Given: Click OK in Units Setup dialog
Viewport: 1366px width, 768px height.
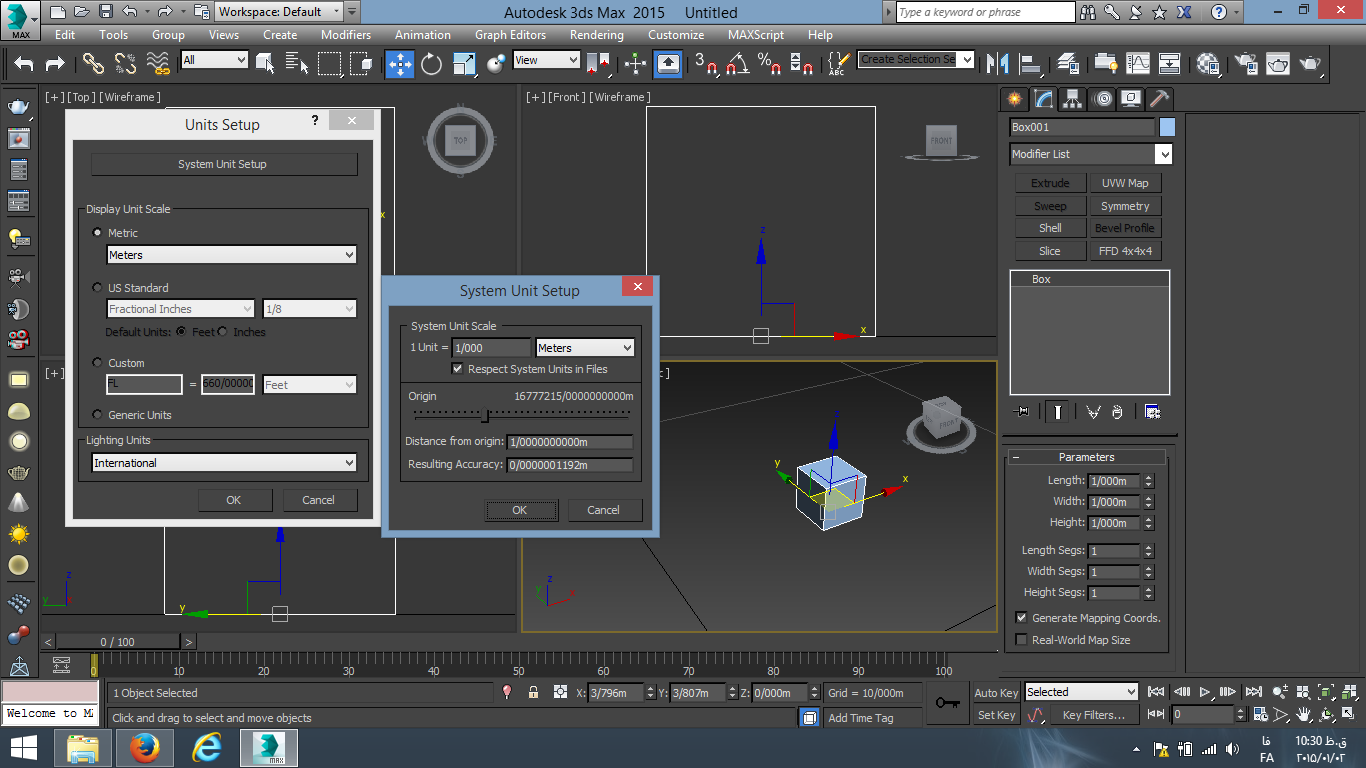Looking at the screenshot, I should [234, 500].
